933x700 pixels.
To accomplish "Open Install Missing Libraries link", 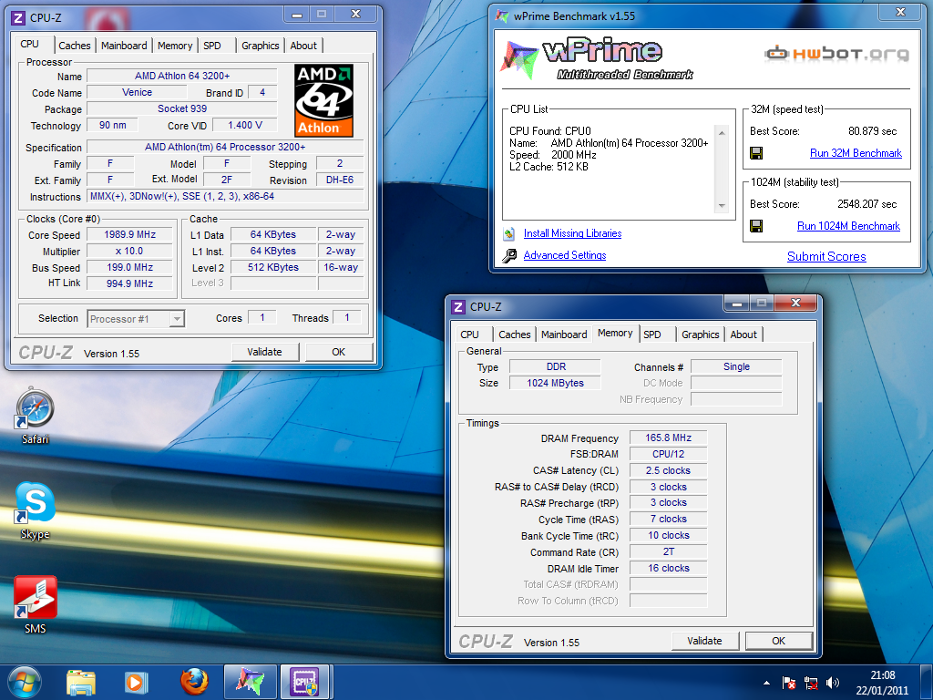I will click(572, 233).
